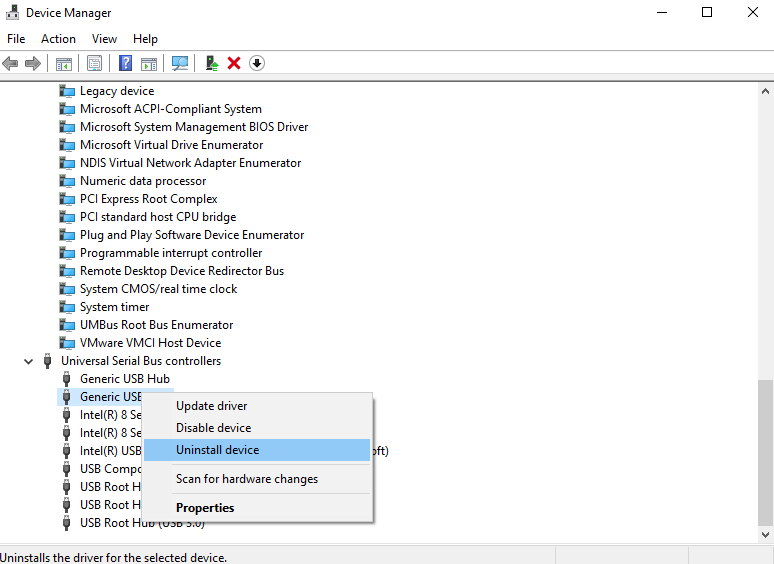This screenshot has height=564, width=774.
Task: Select Plug and Play Software Device Enumerator
Action: pos(192,235)
